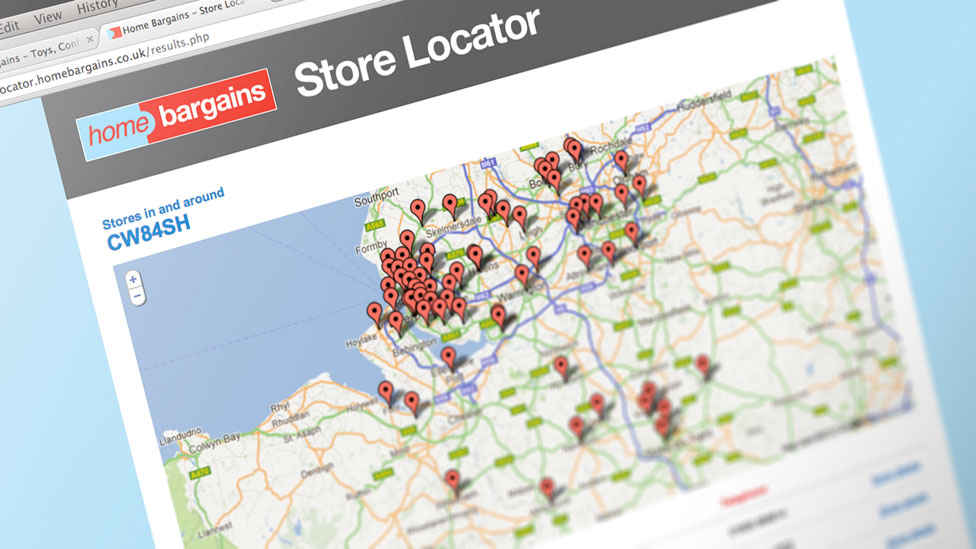976x549 pixels.
Task: Click the 'Store Locator' page heading
Action: pyautogui.click(x=417, y=53)
